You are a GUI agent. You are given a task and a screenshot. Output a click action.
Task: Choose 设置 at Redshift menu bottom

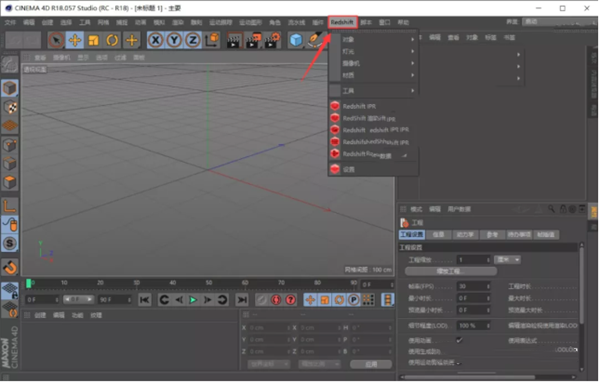click(373, 169)
